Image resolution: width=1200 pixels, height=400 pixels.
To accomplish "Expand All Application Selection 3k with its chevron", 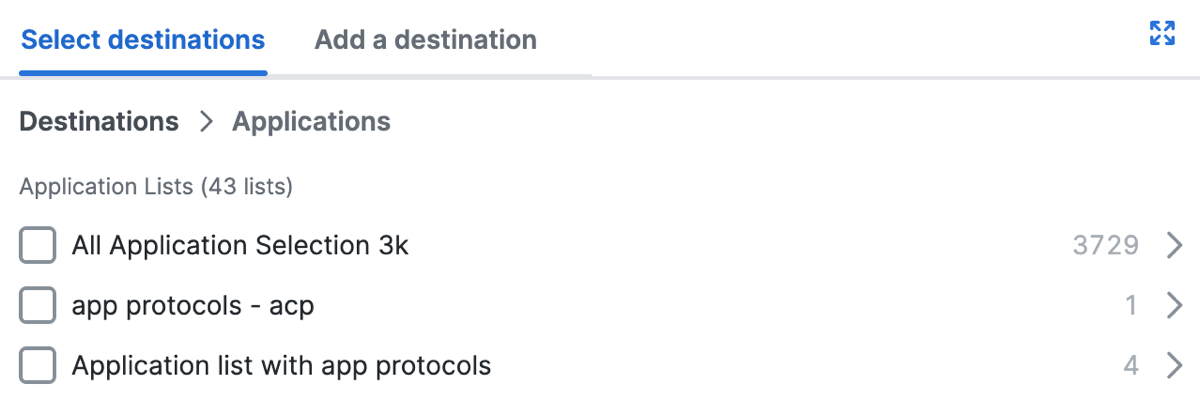I will click(x=1175, y=245).
